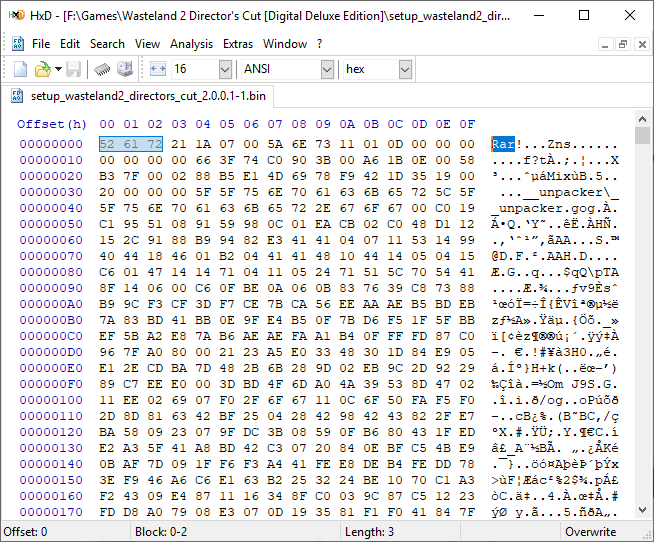Viewport: 654px width, 542px height.
Task: Click hex byte C1 in row 00000050
Action: coord(107,224)
